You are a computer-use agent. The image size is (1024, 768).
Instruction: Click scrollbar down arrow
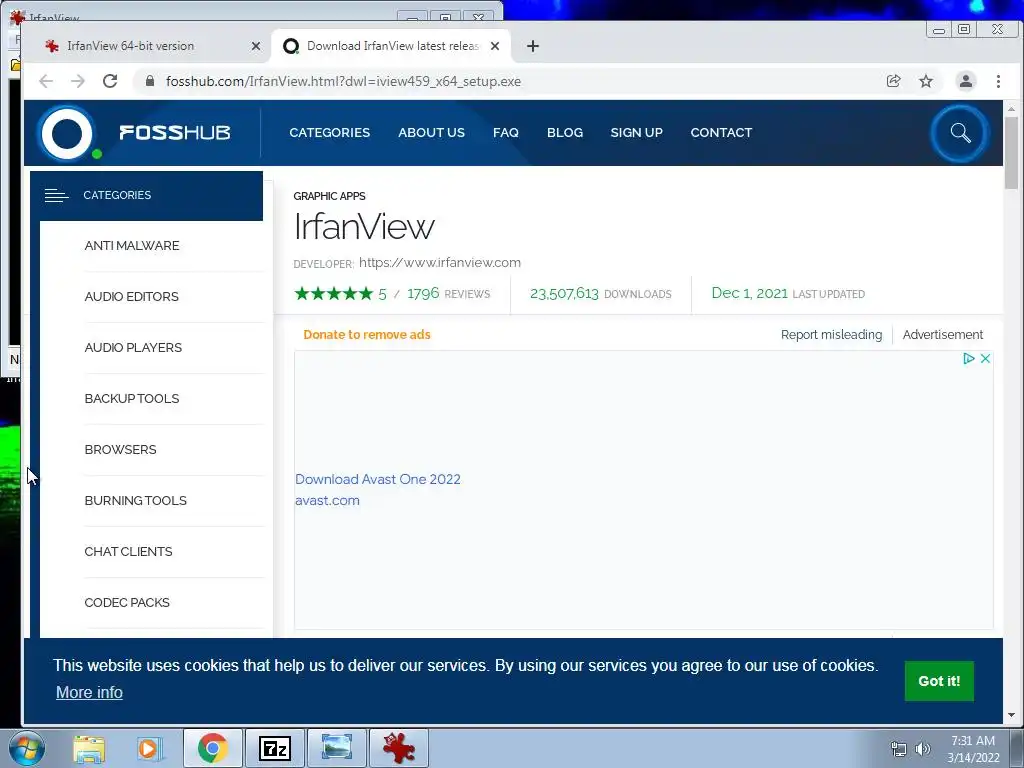tap(1011, 715)
